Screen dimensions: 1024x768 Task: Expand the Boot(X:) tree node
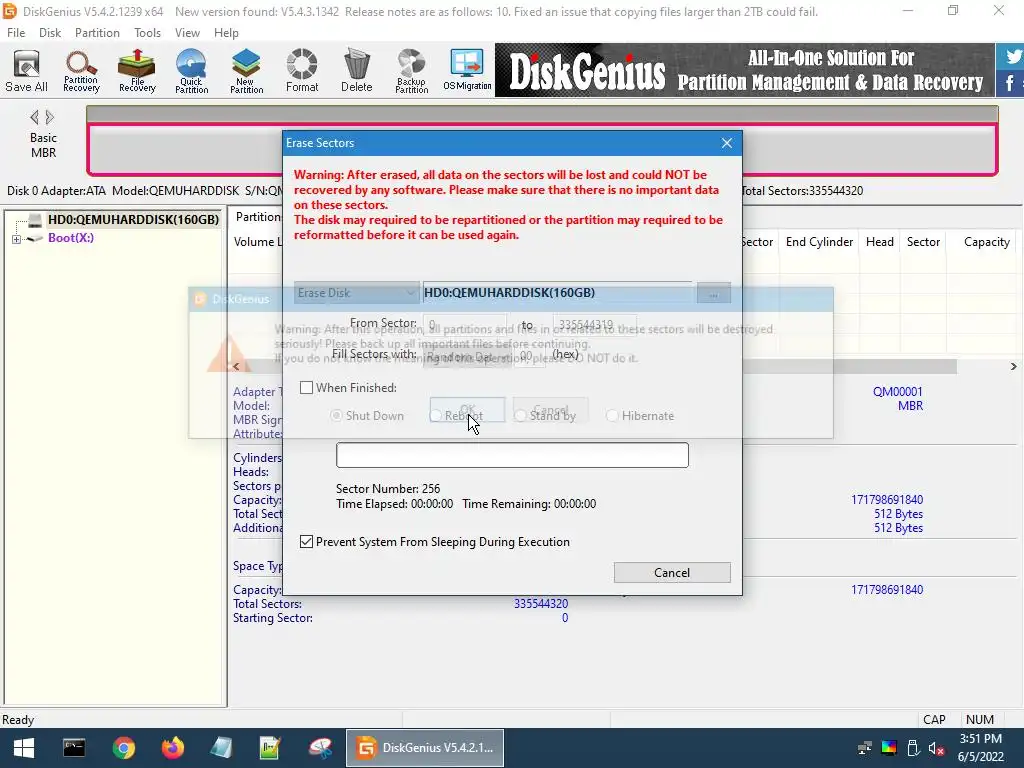[16, 239]
